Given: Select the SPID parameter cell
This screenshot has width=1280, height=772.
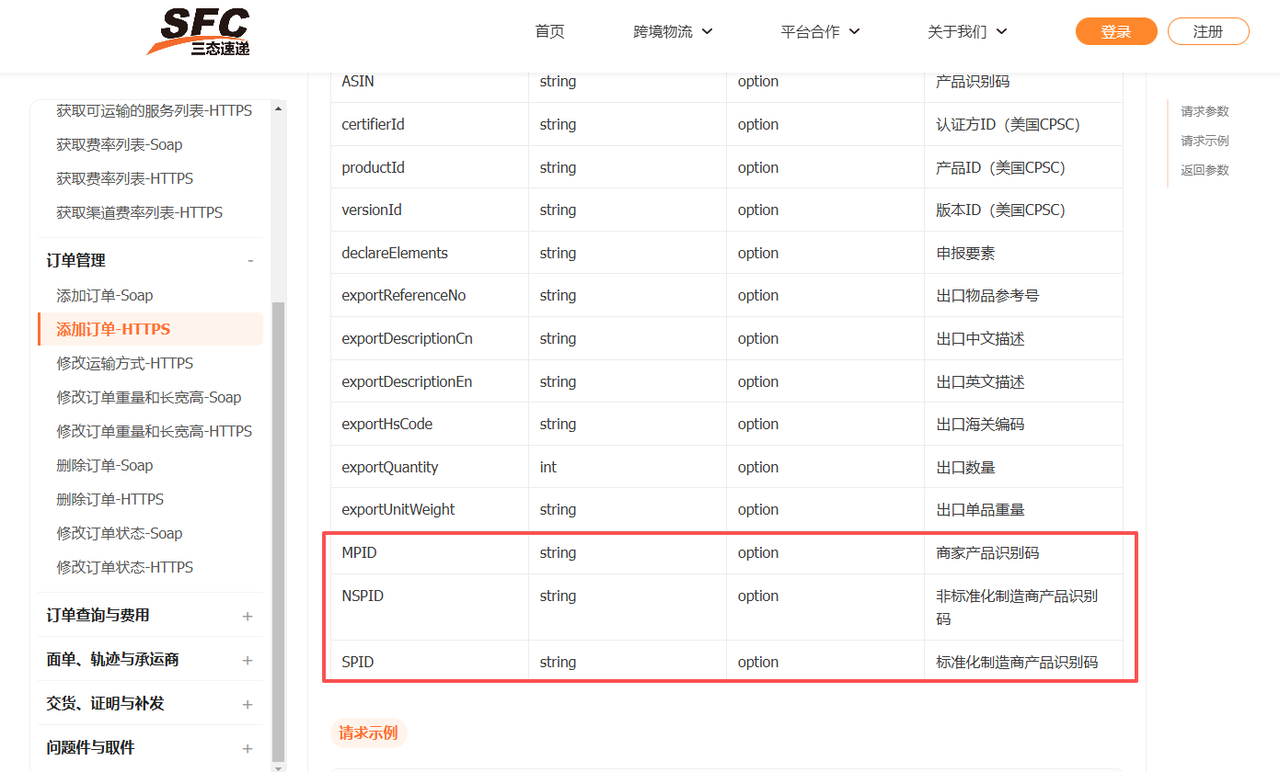Looking at the screenshot, I should pyautogui.click(x=430, y=662).
